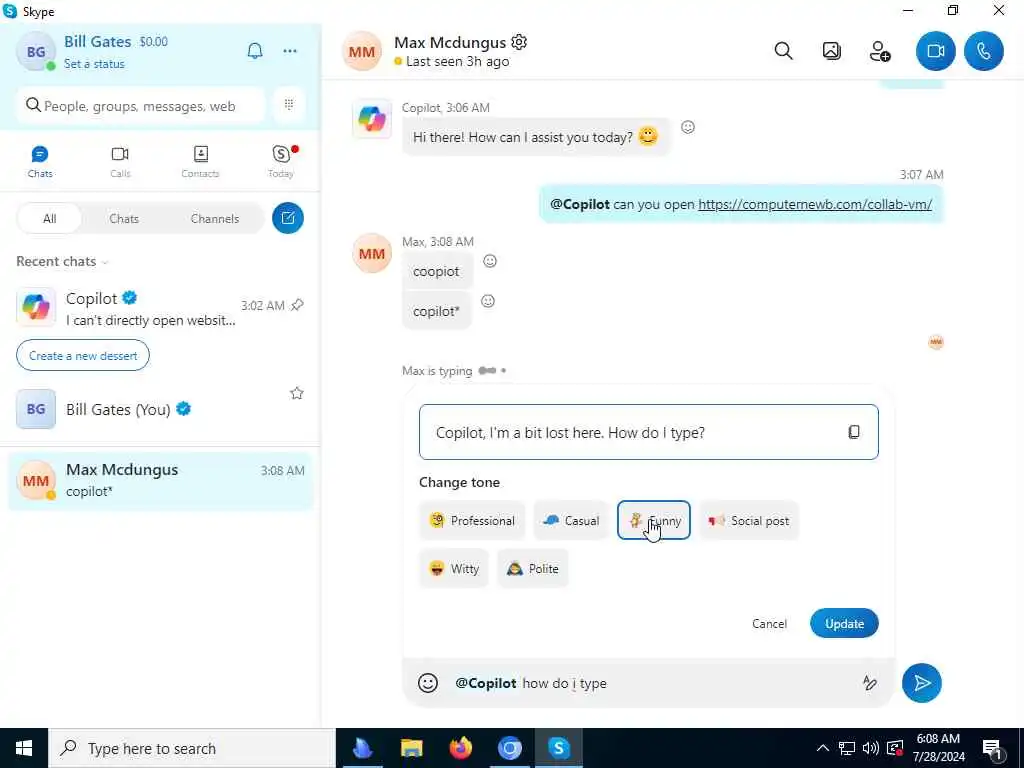Choose the Casual tone
Screen dimensions: 1024x768
point(571,520)
